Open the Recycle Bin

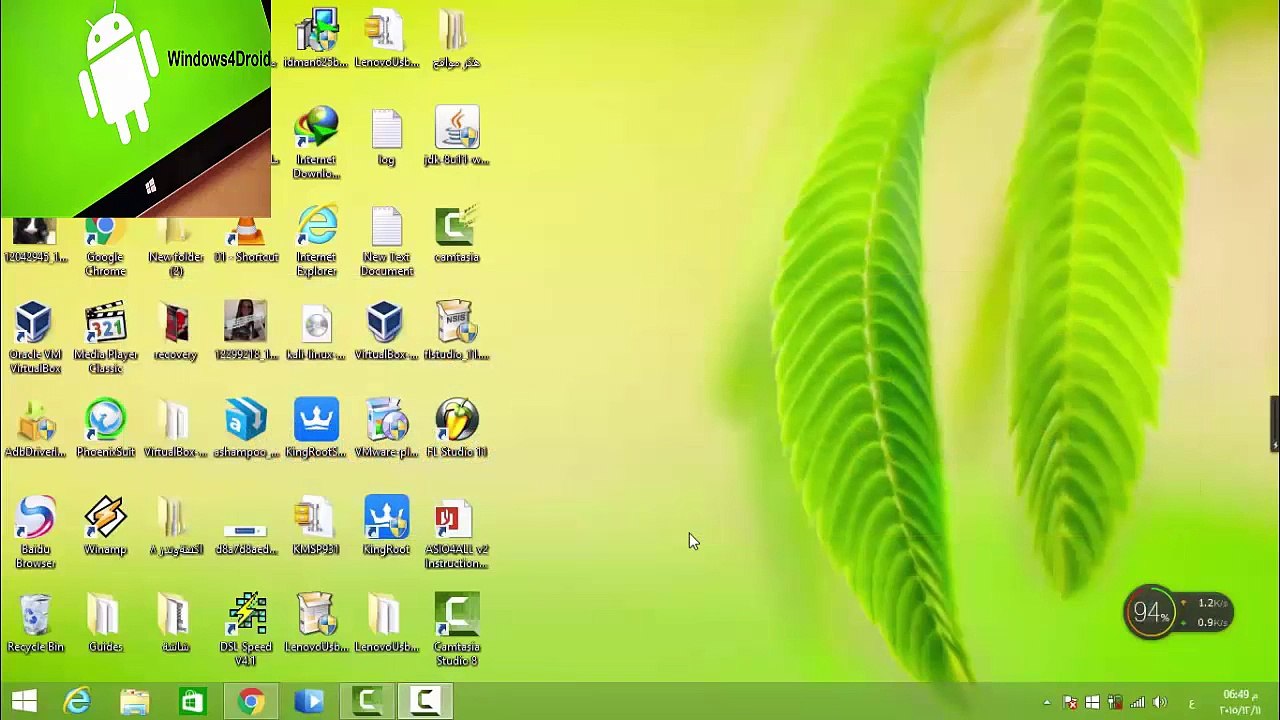pos(35,624)
